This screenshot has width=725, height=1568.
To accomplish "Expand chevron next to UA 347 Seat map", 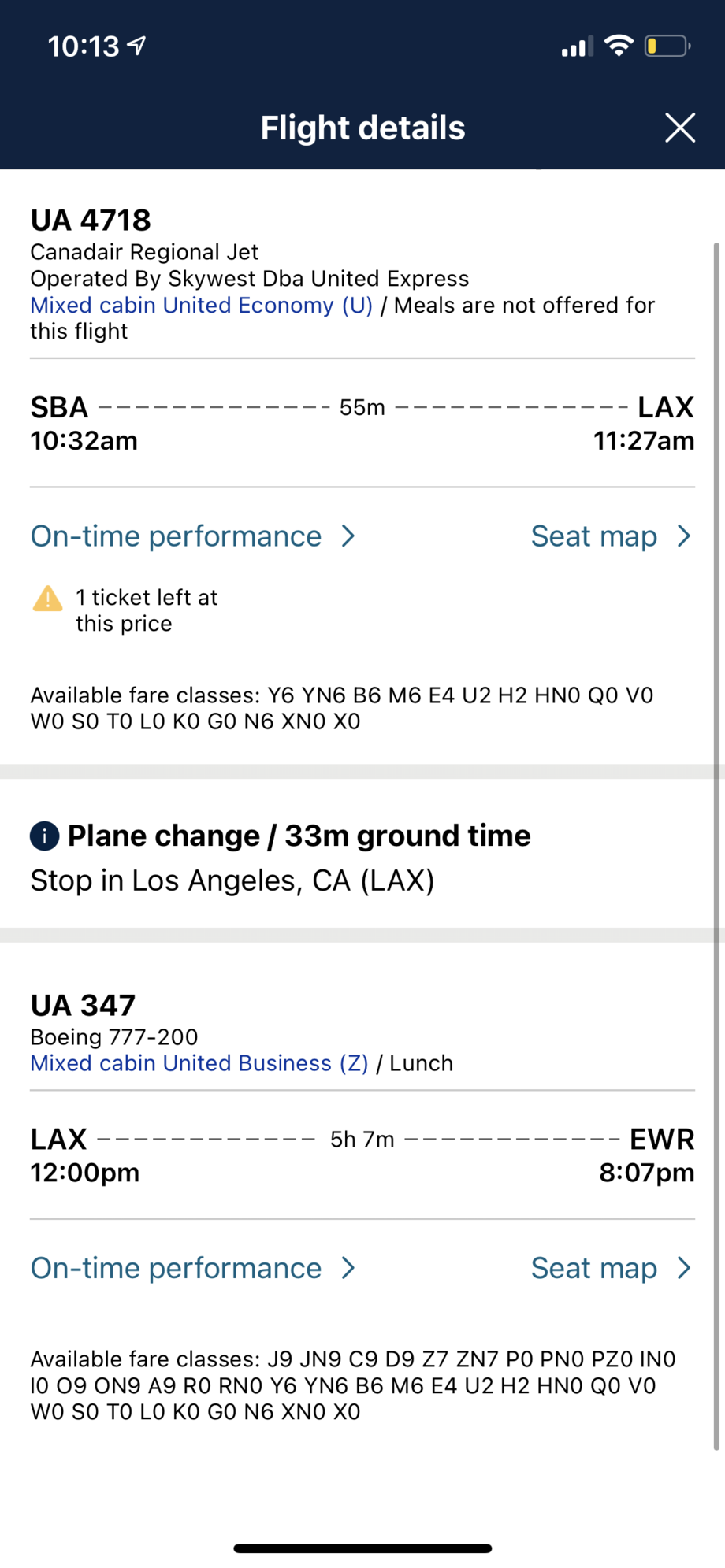I will coord(684,1268).
